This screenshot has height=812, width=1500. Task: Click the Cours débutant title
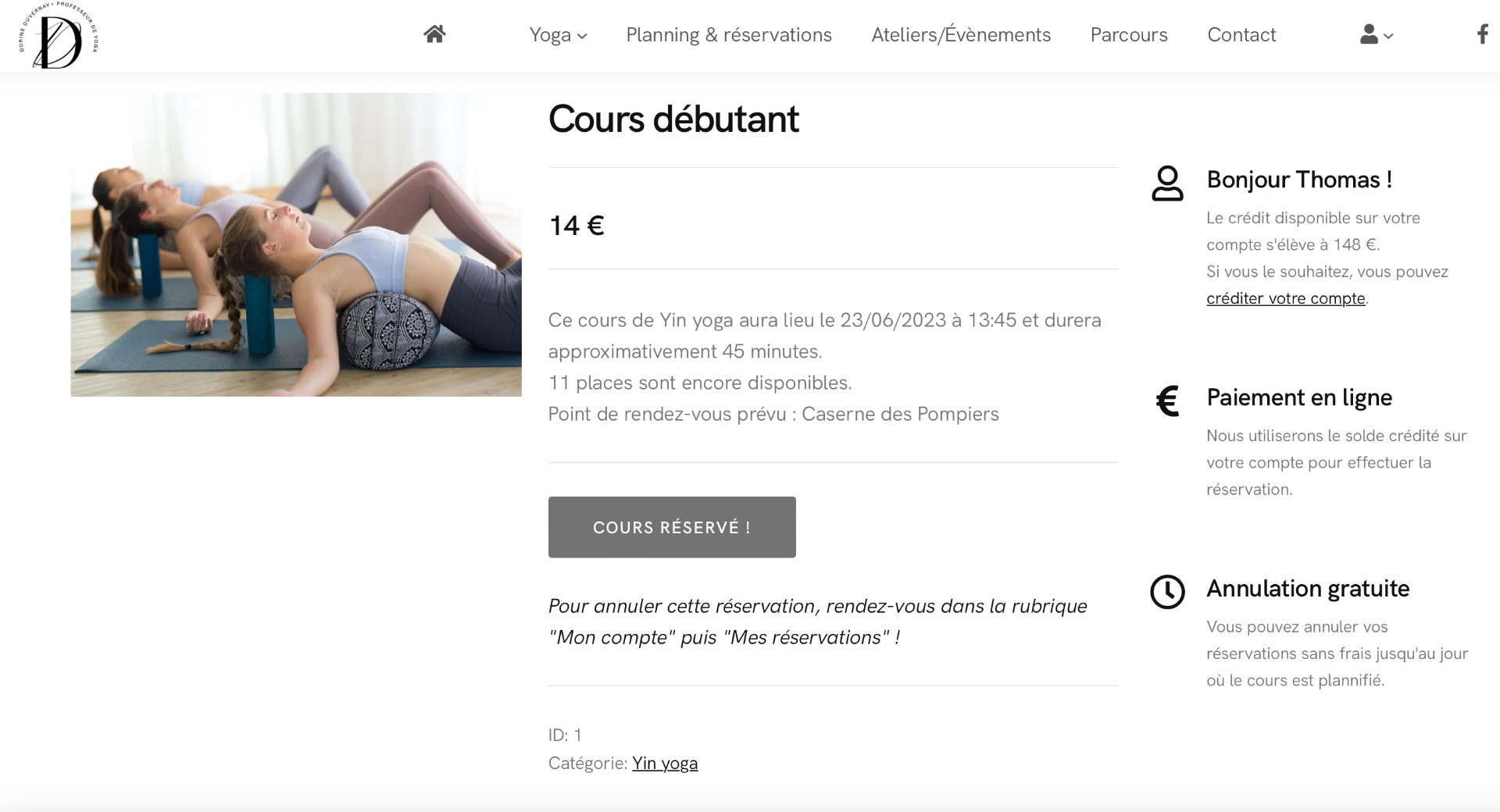click(x=673, y=119)
